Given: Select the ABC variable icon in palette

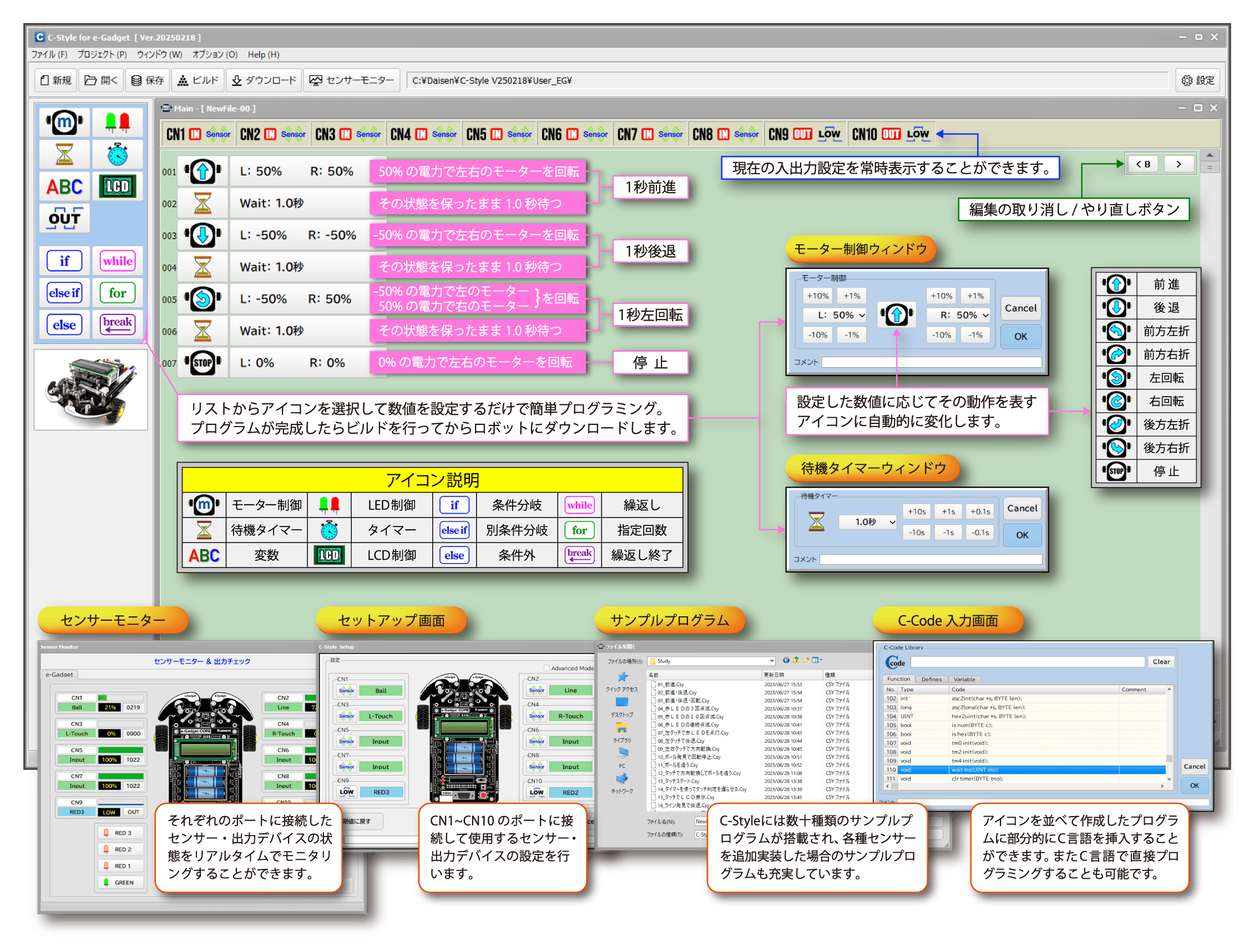Looking at the screenshot, I should click(64, 186).
